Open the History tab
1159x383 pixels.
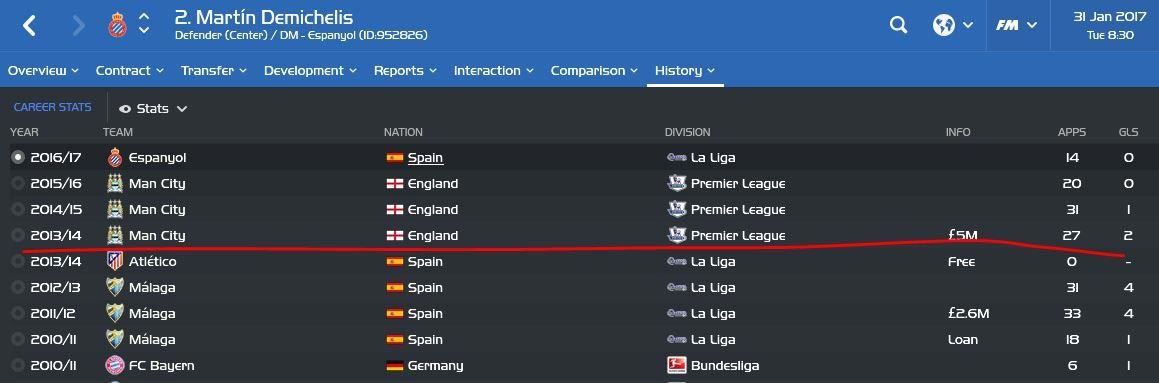point(684,70)
